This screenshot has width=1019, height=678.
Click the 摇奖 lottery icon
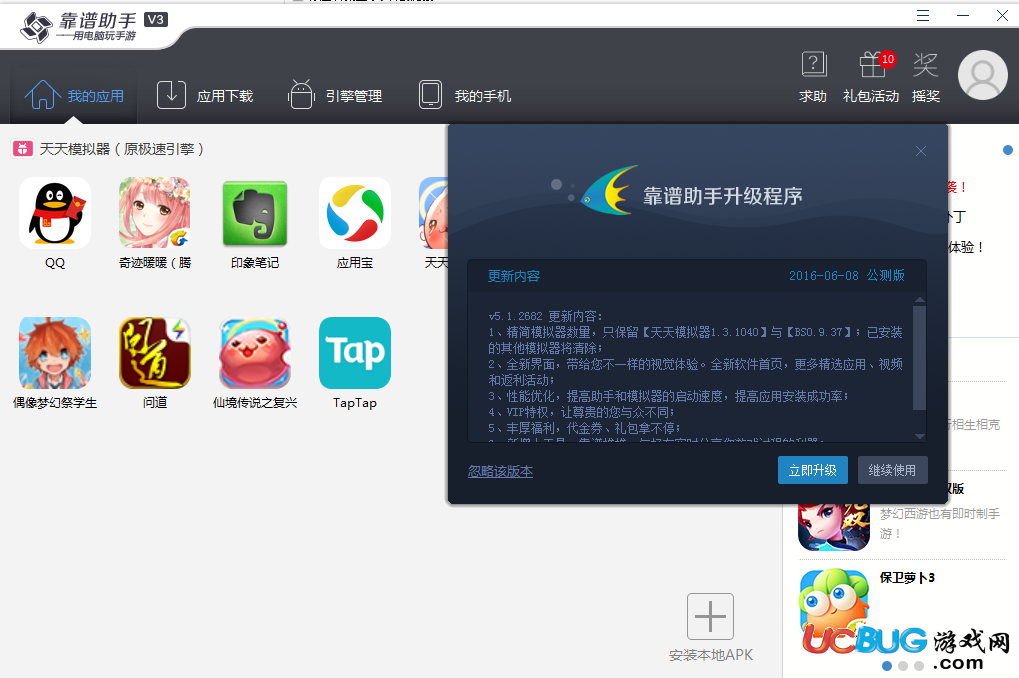point(925,64)
